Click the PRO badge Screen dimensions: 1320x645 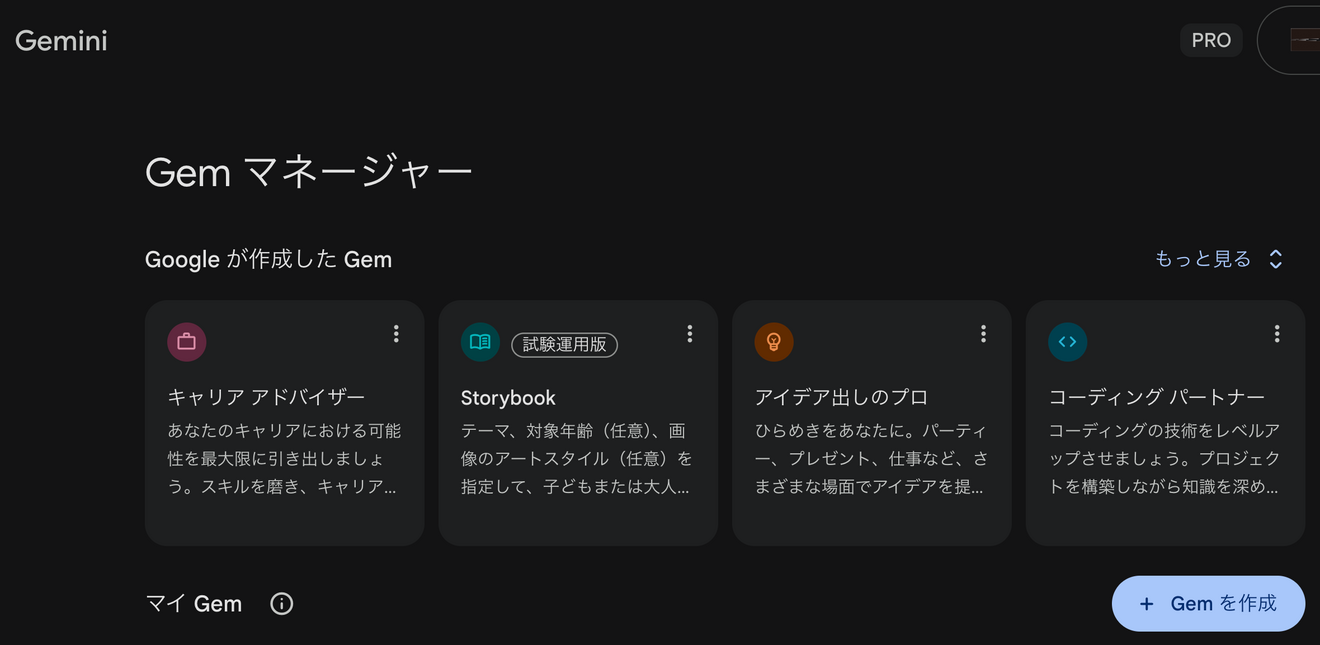pos(1211,40)
